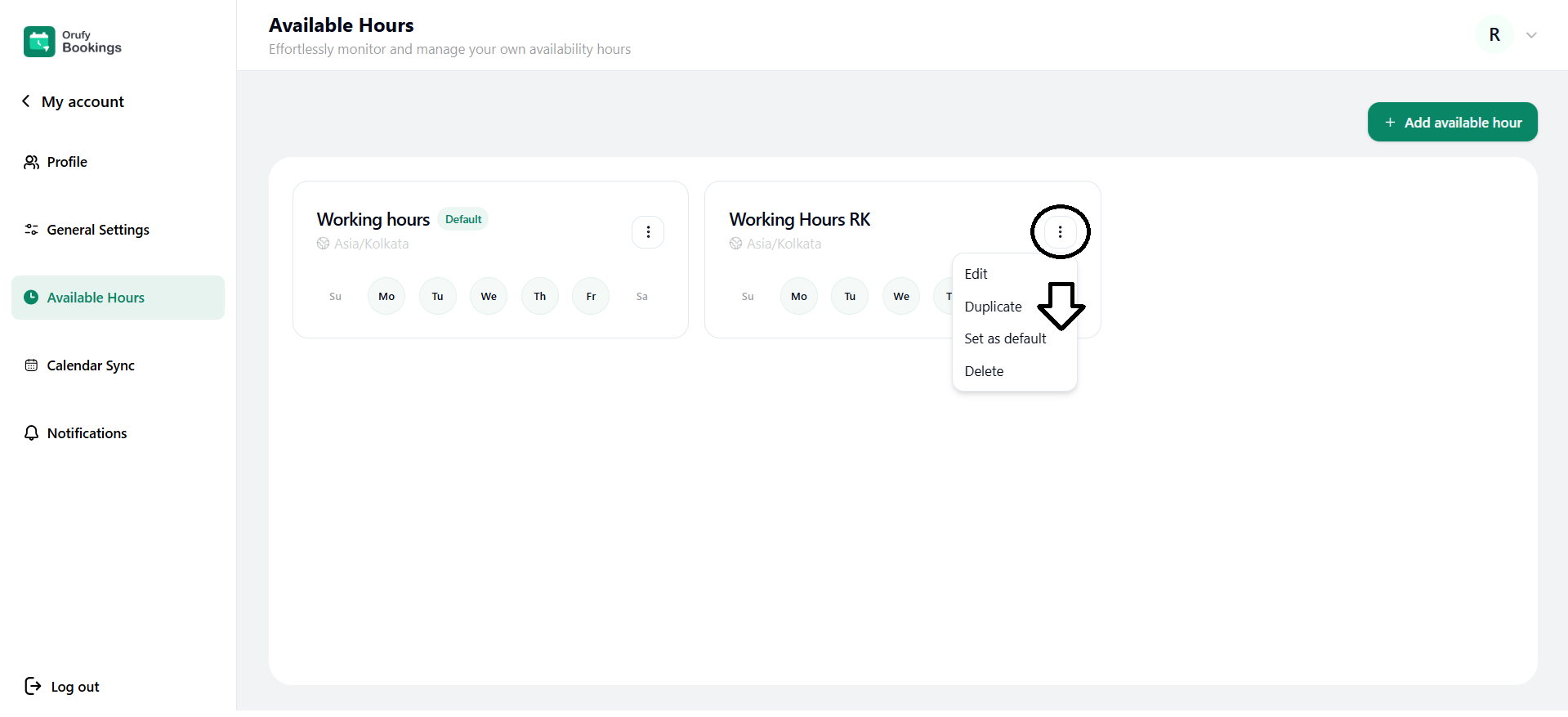The image size is (1568, 717).
Task: Close the Working Hours RK options menu
Action: [x=1060, y=232]
